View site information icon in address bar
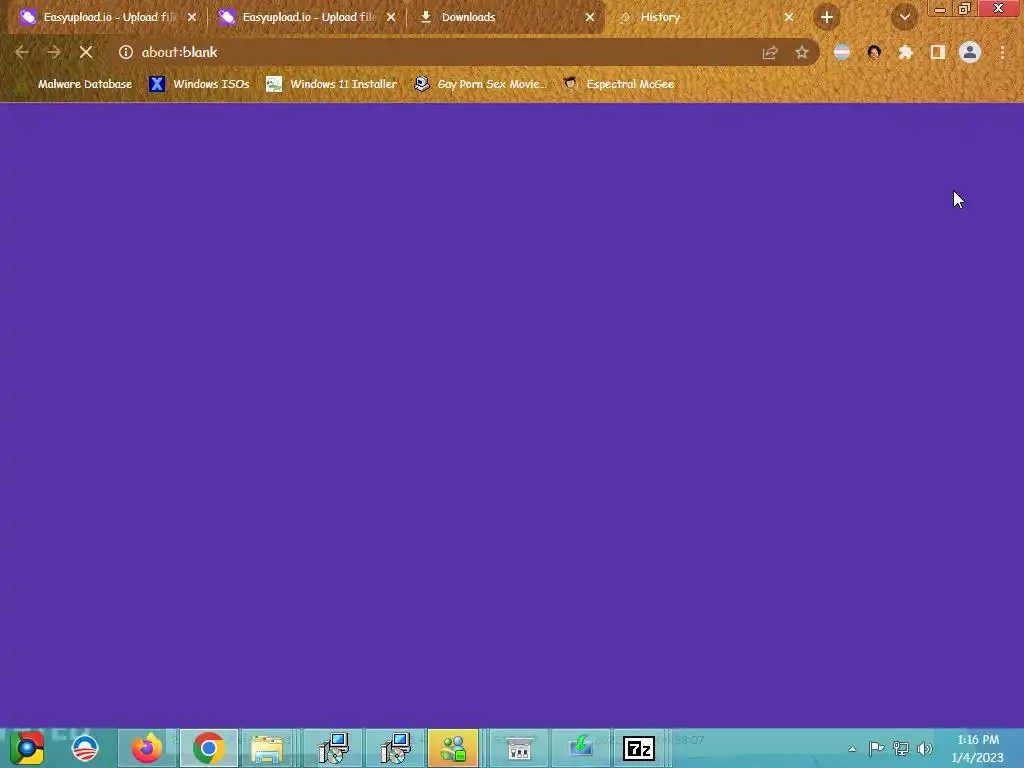The height and width of the screenshot is (768, 1024). tap(125, 52)
